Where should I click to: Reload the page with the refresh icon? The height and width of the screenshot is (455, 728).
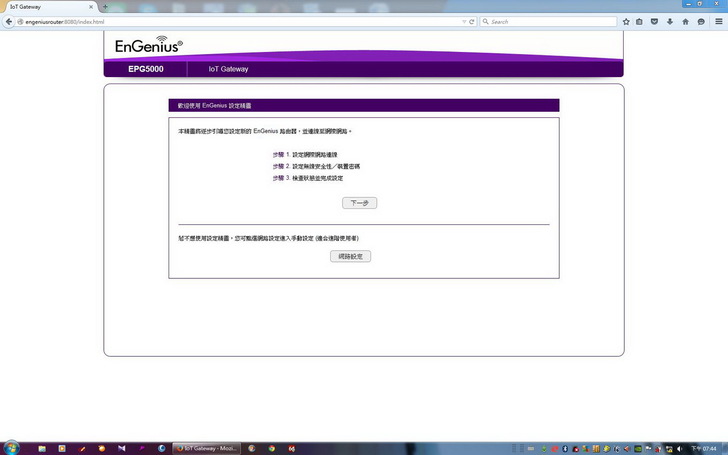[x=472, y=22]
